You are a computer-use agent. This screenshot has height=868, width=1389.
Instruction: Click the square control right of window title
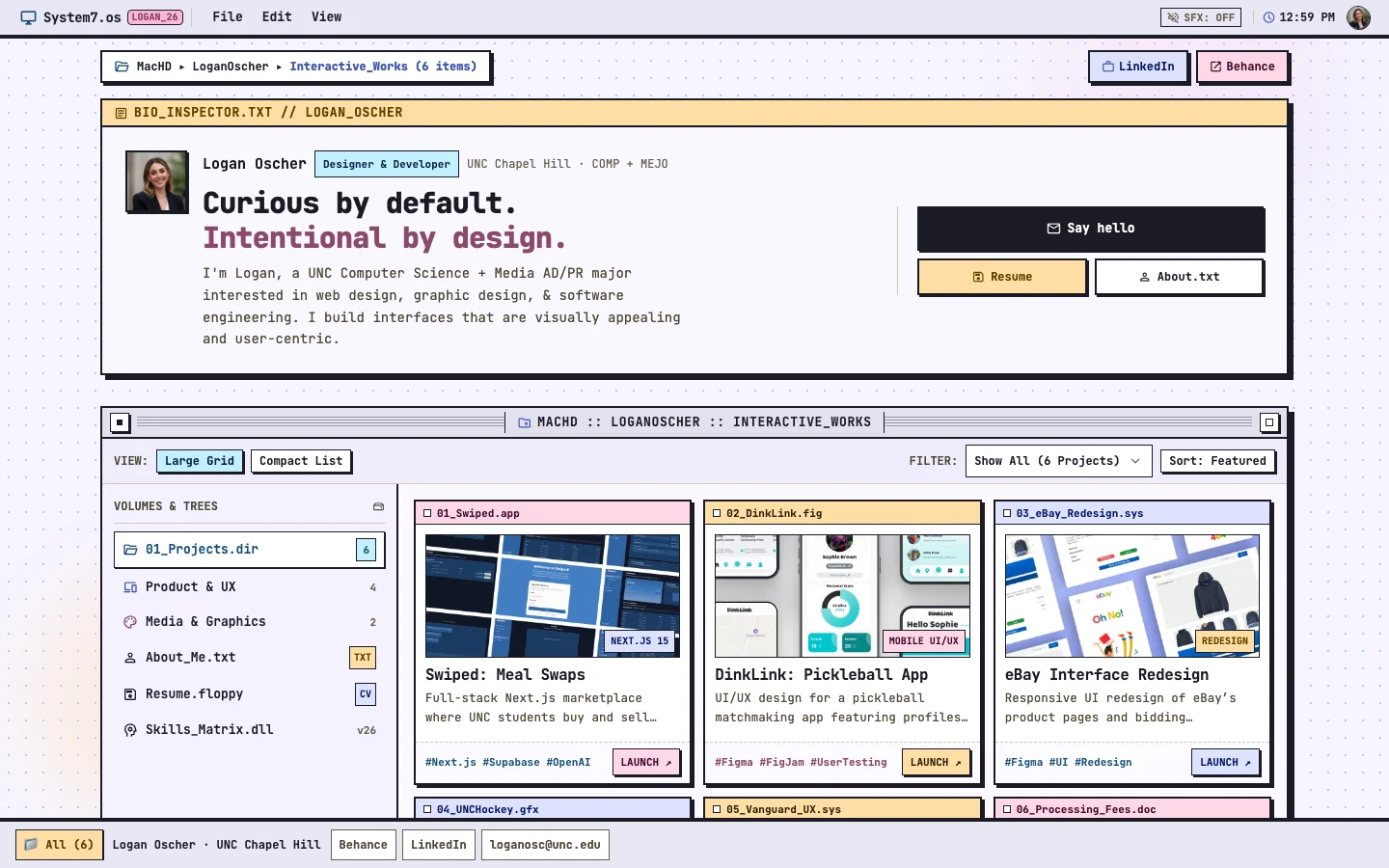pyautogui.click(x=1269, y=422)
